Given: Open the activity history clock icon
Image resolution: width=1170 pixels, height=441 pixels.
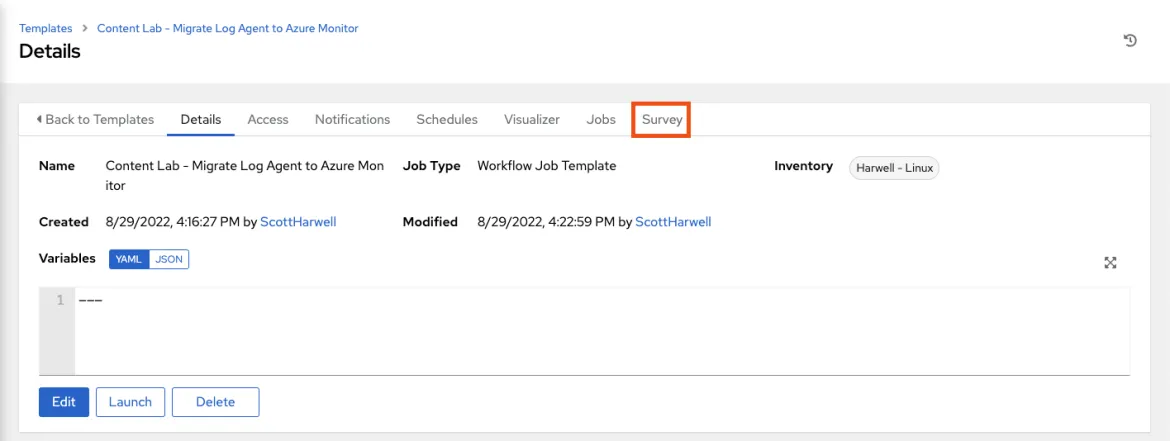Looking at the screenshot, I should click(1130, 41).
